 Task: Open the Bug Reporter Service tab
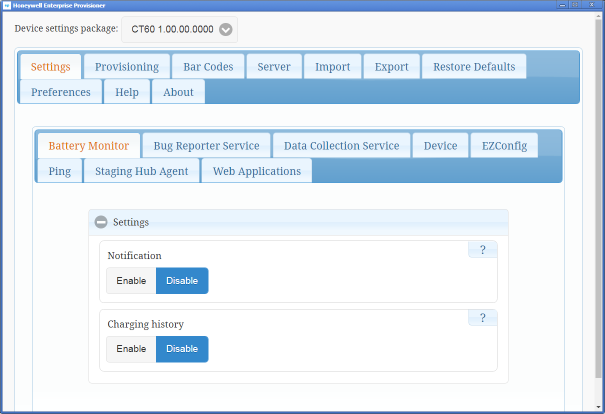pos(206,146)
